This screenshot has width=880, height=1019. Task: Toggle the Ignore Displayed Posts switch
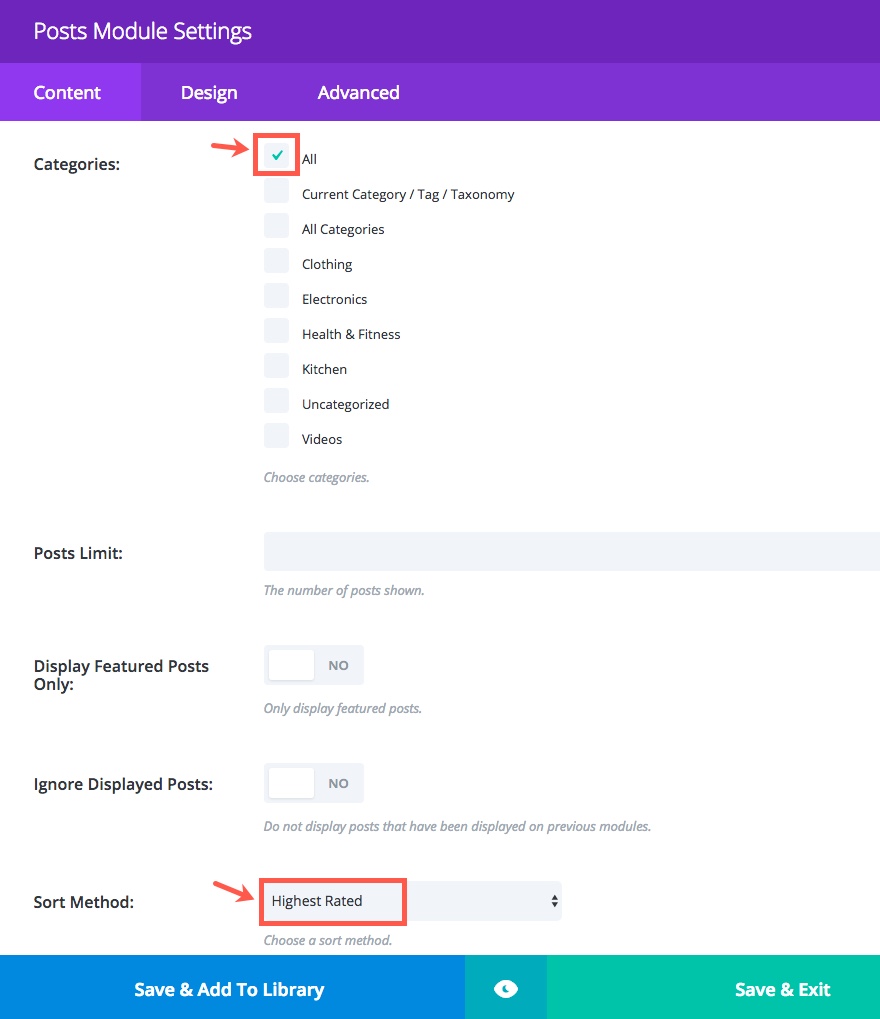313,783
